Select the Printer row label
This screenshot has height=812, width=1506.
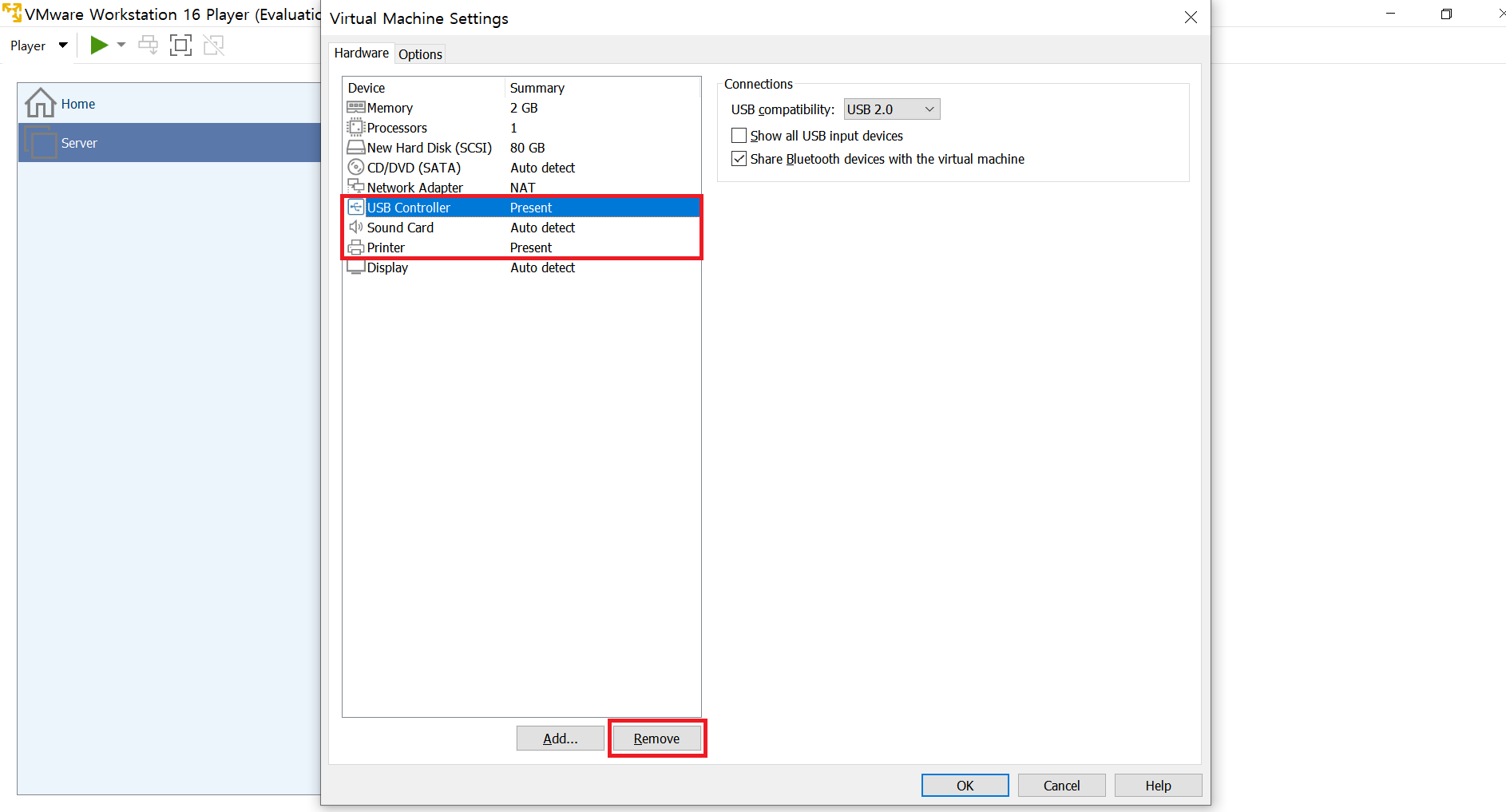tap(386, 248)
